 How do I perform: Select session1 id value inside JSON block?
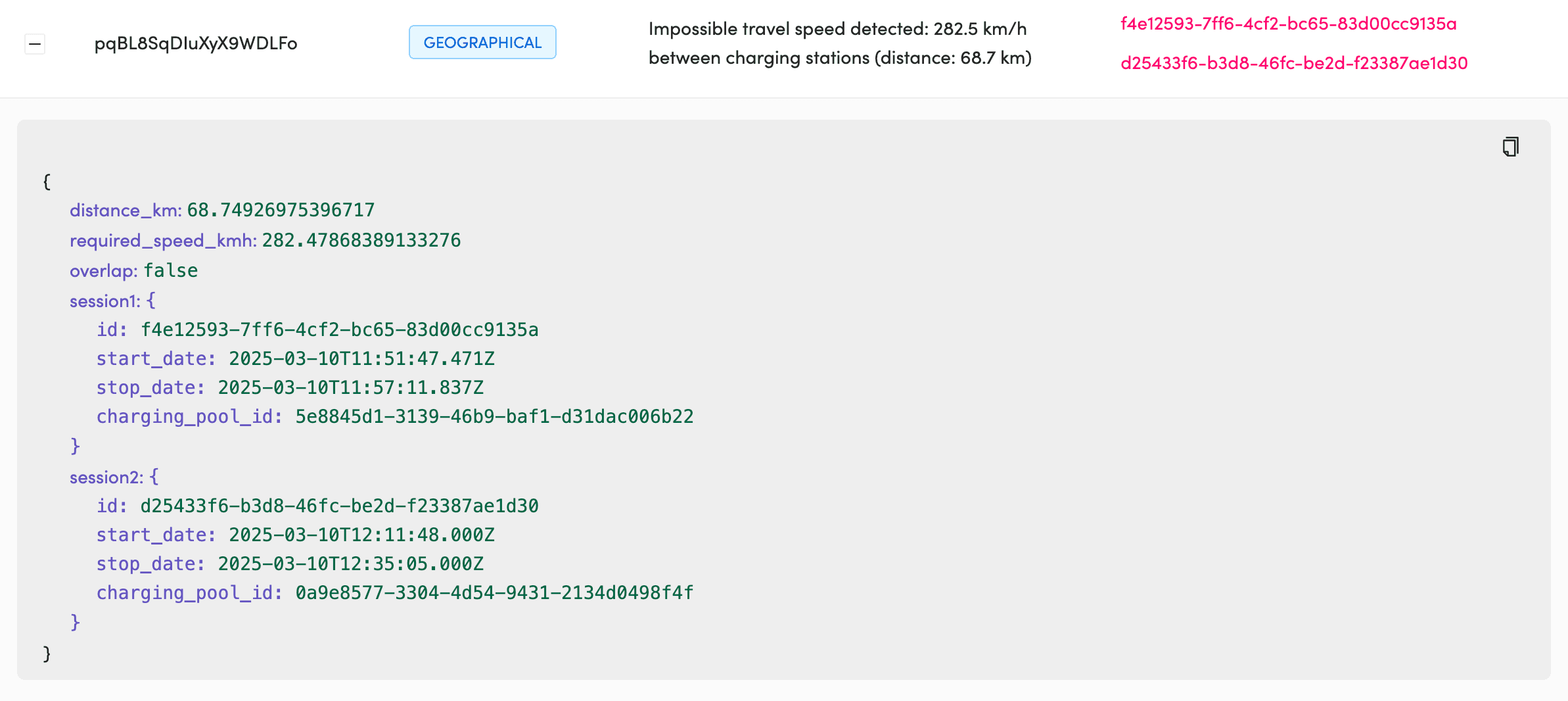tap(339, 330)
